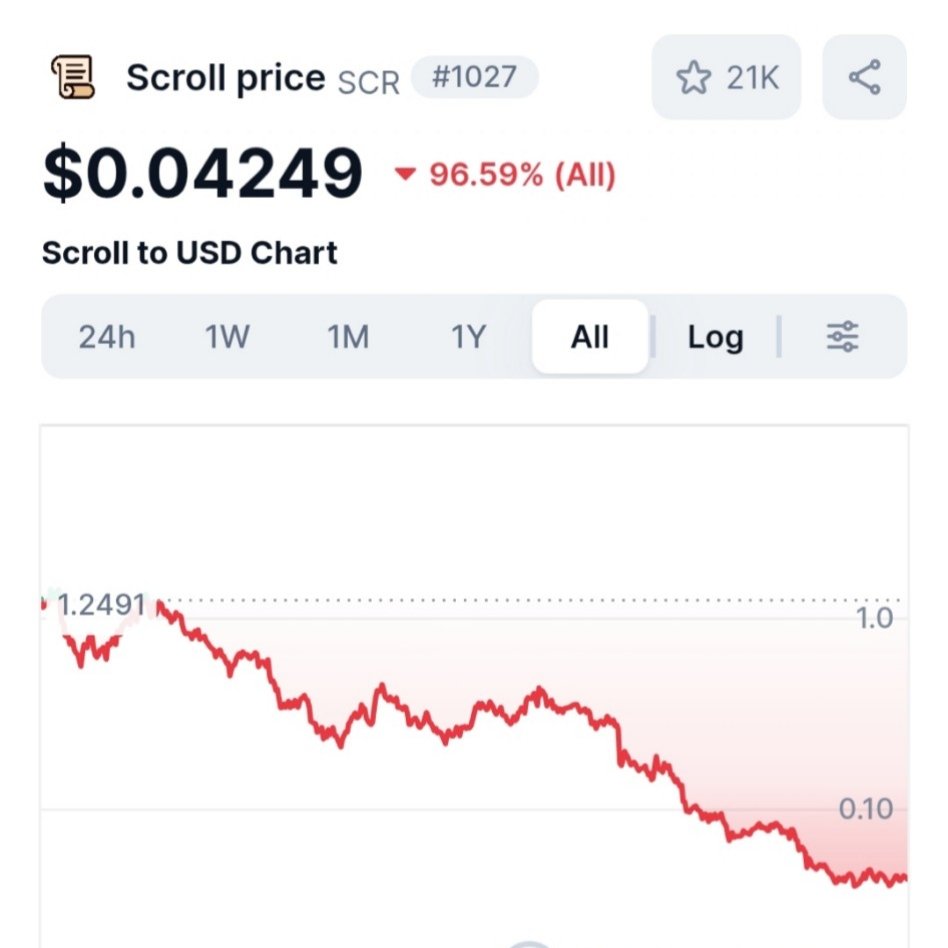The height and width of the screenshot is (948, 948).
Task: Click the $0.04249 price value
Action: click(202, 173)
